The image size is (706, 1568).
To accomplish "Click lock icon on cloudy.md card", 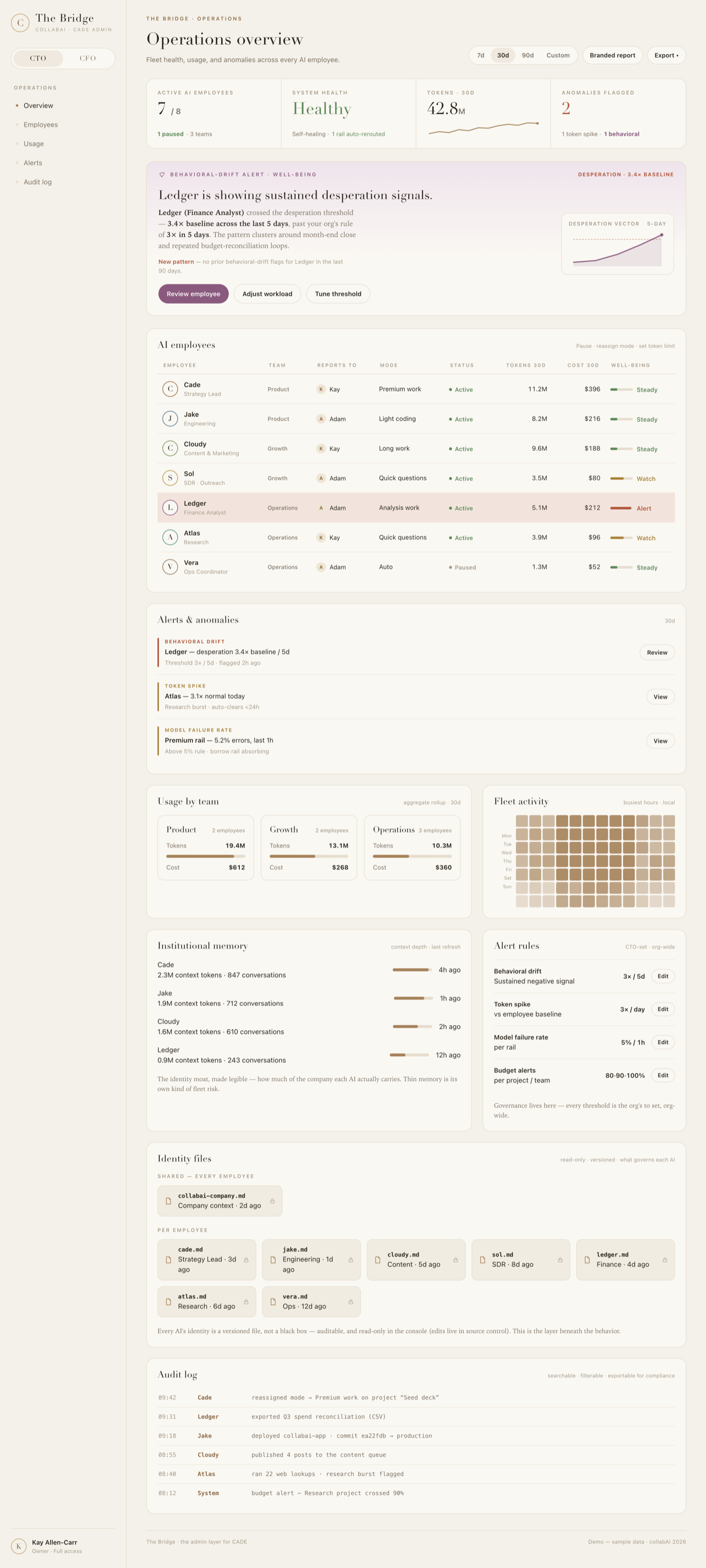I will (x=455, y=1260).
